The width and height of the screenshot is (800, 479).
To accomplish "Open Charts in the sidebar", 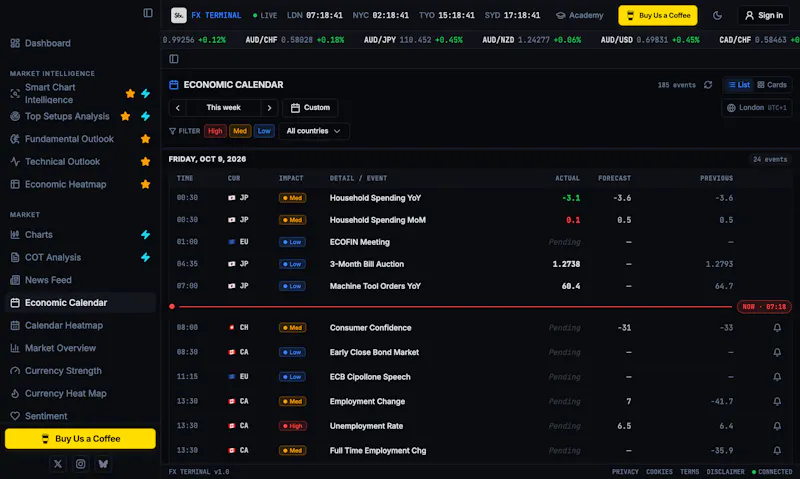I will tap(39, 235).
